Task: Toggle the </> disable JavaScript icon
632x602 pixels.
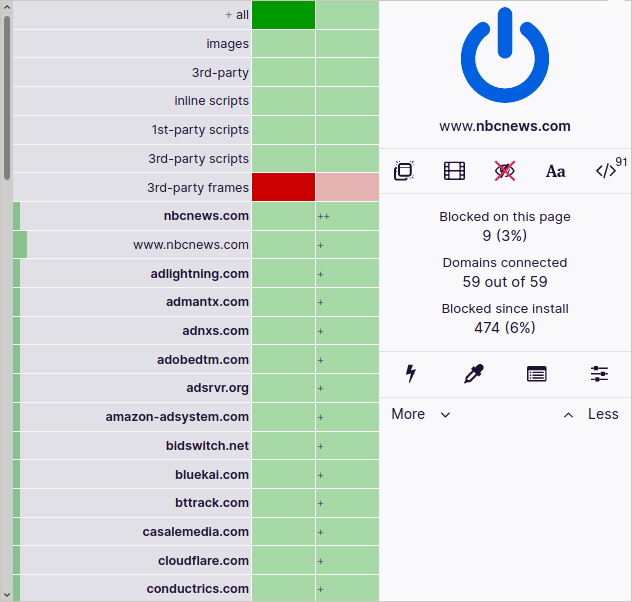Action: (x=606, y=171)
